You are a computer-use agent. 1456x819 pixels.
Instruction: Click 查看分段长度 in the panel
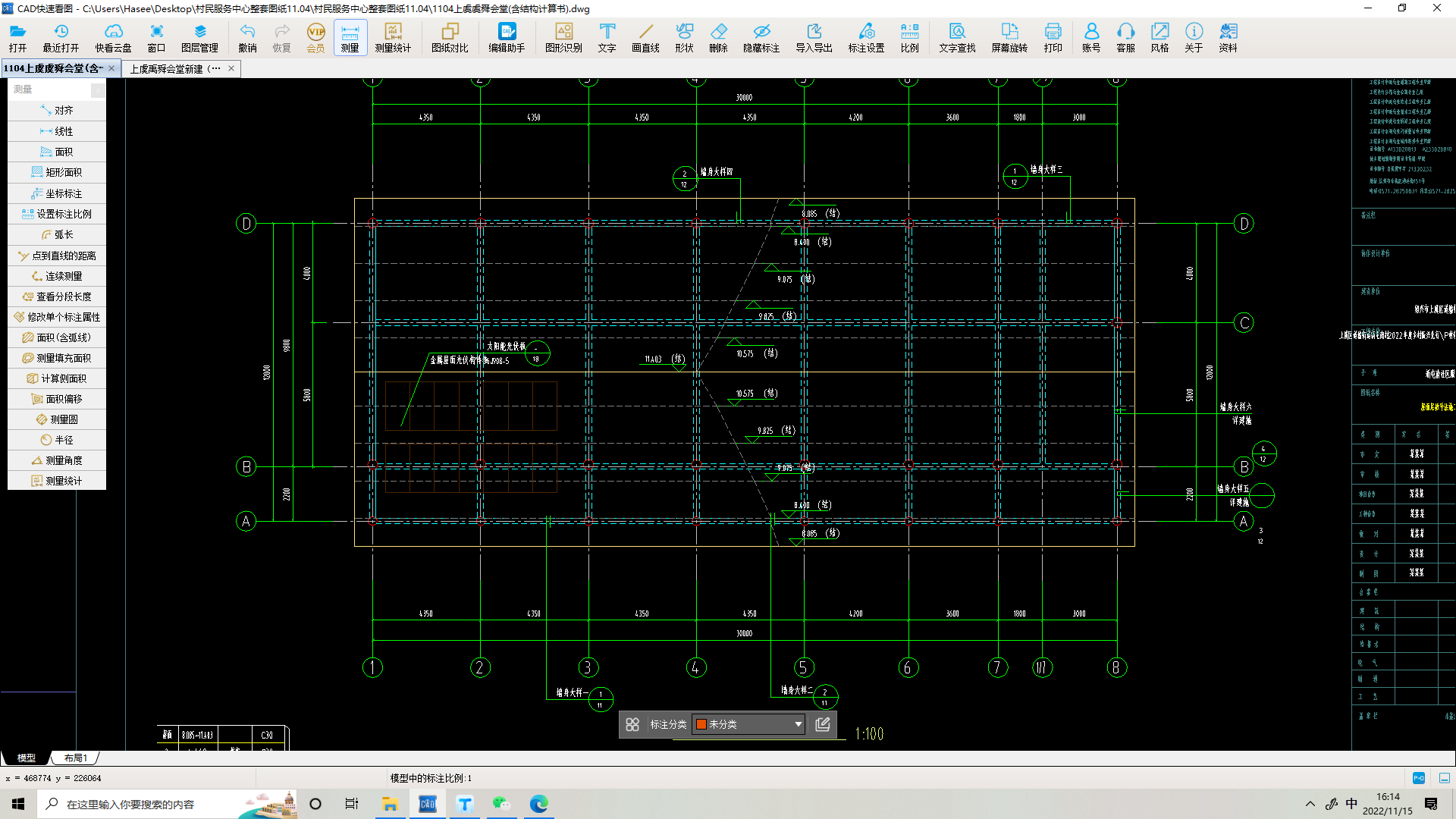point(57,297)
